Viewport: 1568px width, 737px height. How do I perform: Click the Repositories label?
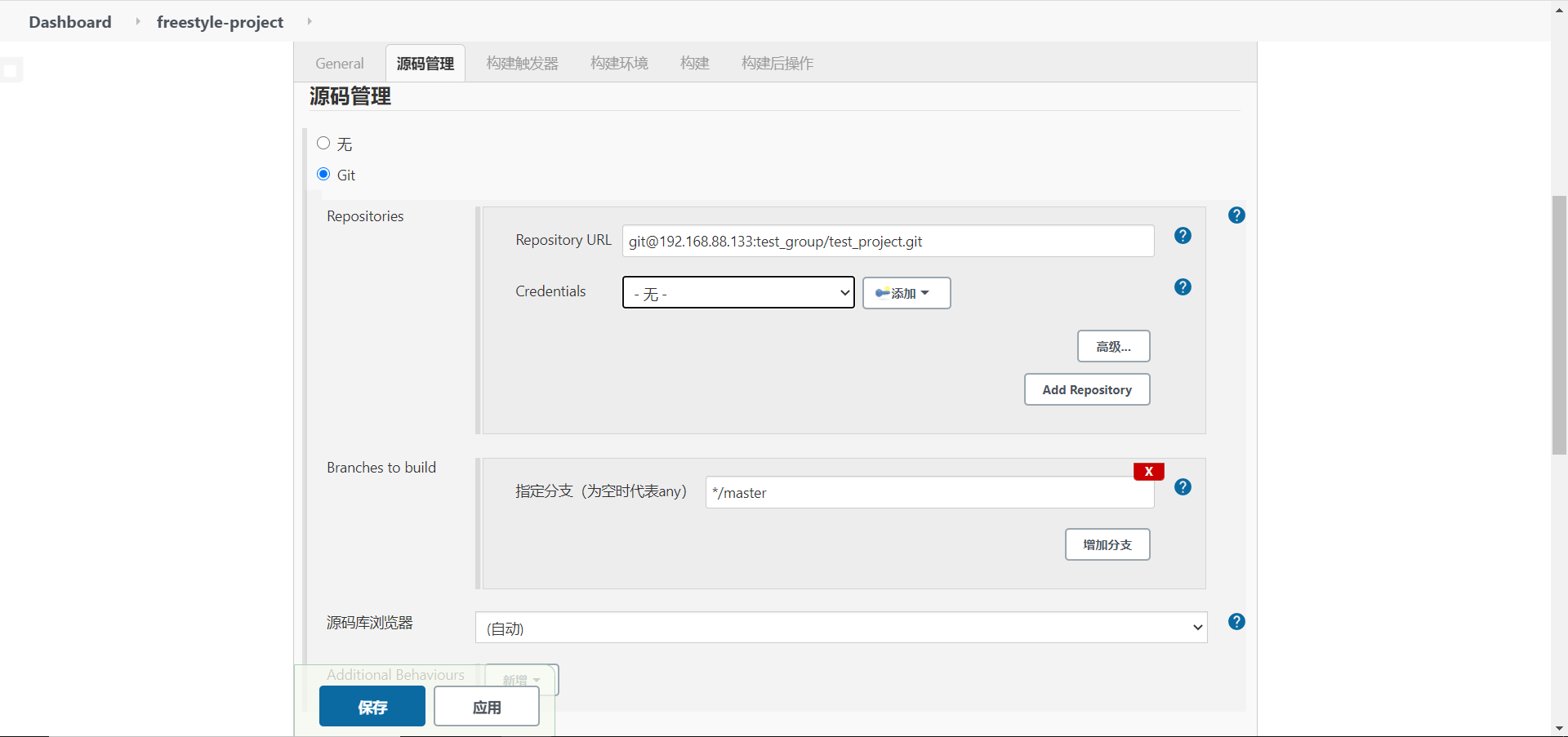365,216
